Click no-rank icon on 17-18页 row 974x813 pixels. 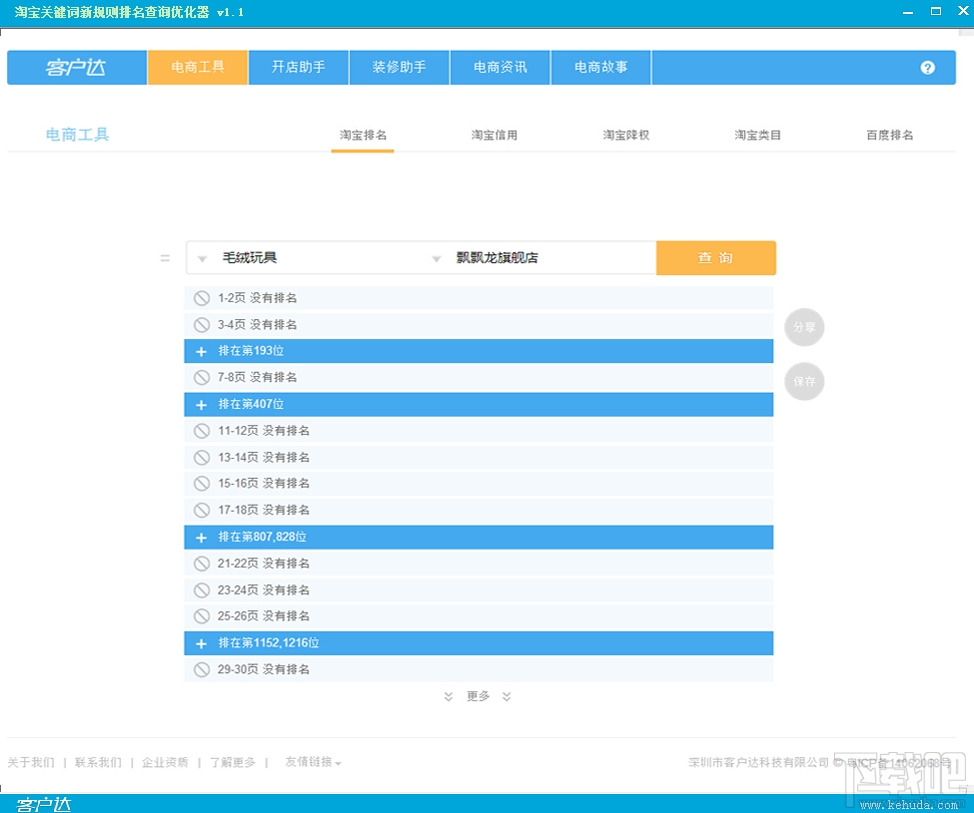point(201,511)
